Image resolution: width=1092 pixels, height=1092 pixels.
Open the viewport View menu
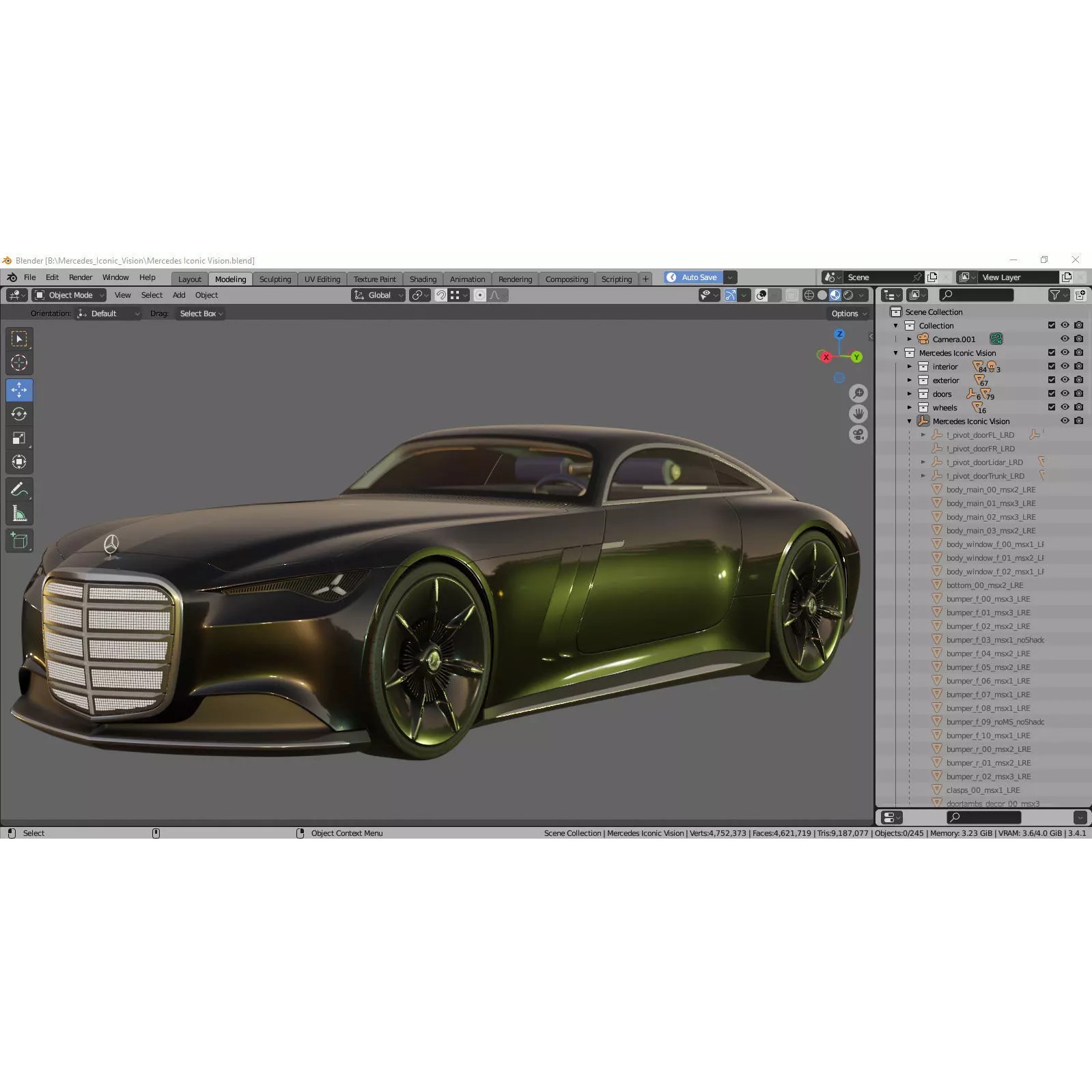pos(123,295)
